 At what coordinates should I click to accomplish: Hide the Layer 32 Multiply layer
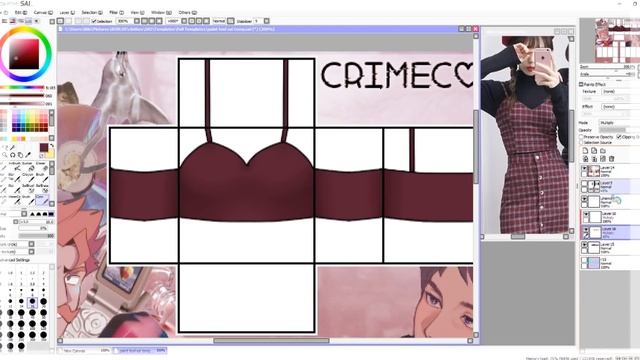click(x=586, y=214)
